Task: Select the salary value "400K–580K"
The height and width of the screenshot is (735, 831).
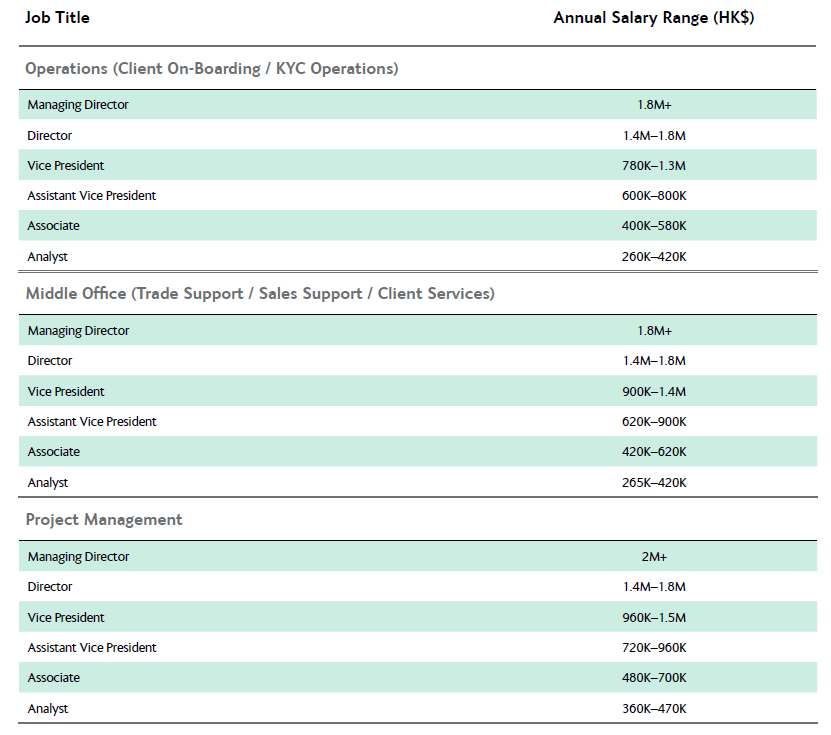Action: pos(654,226)
